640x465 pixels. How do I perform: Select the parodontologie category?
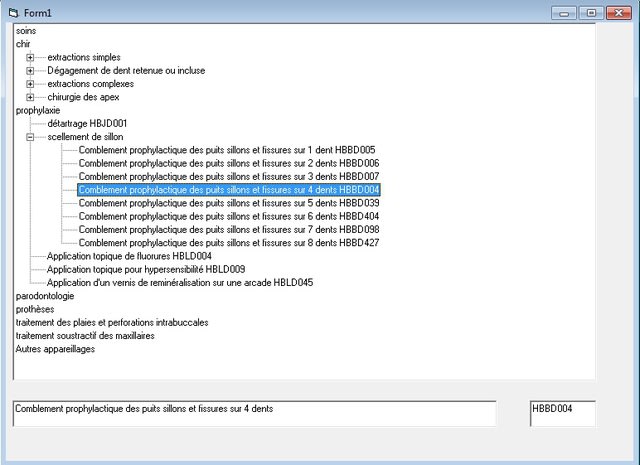click(45, 296)
